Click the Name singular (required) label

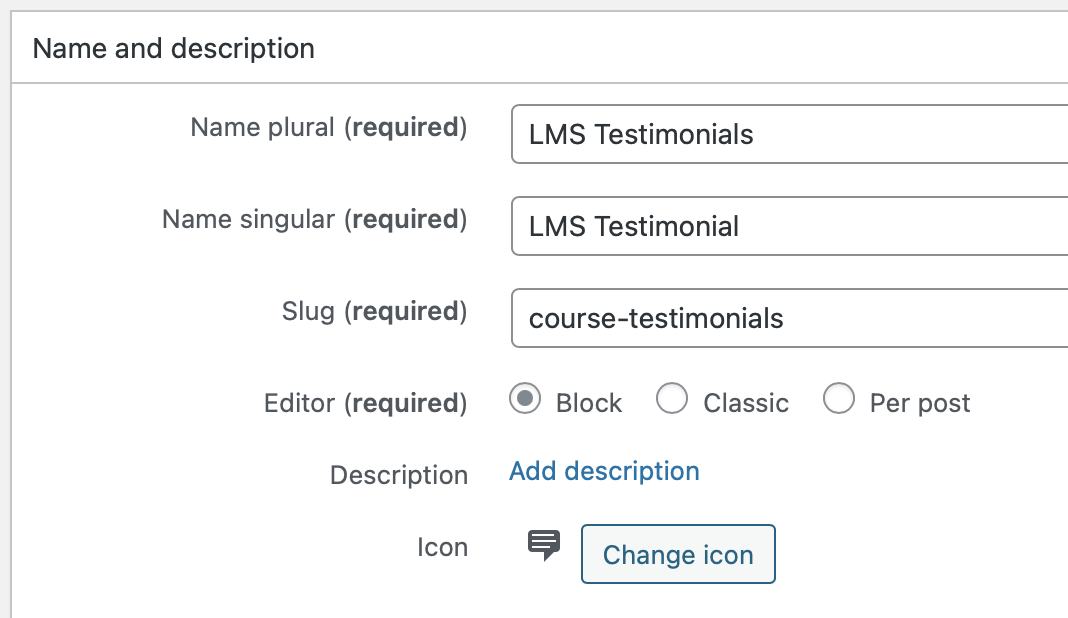click(x=315, y=219)
